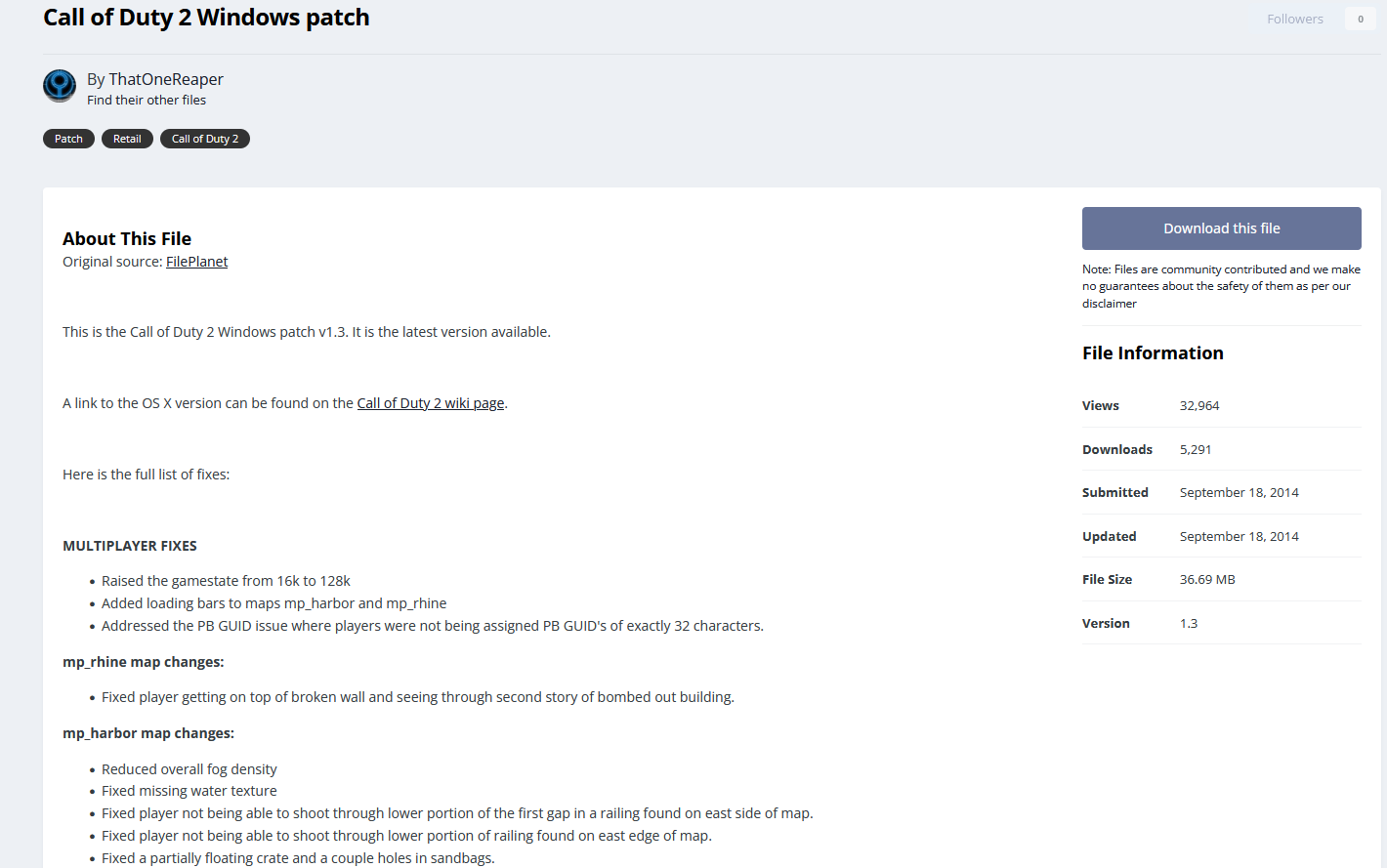The image size is (1387, 868).
Task: Click the Submitted date value
Action: click(1239, 493)
